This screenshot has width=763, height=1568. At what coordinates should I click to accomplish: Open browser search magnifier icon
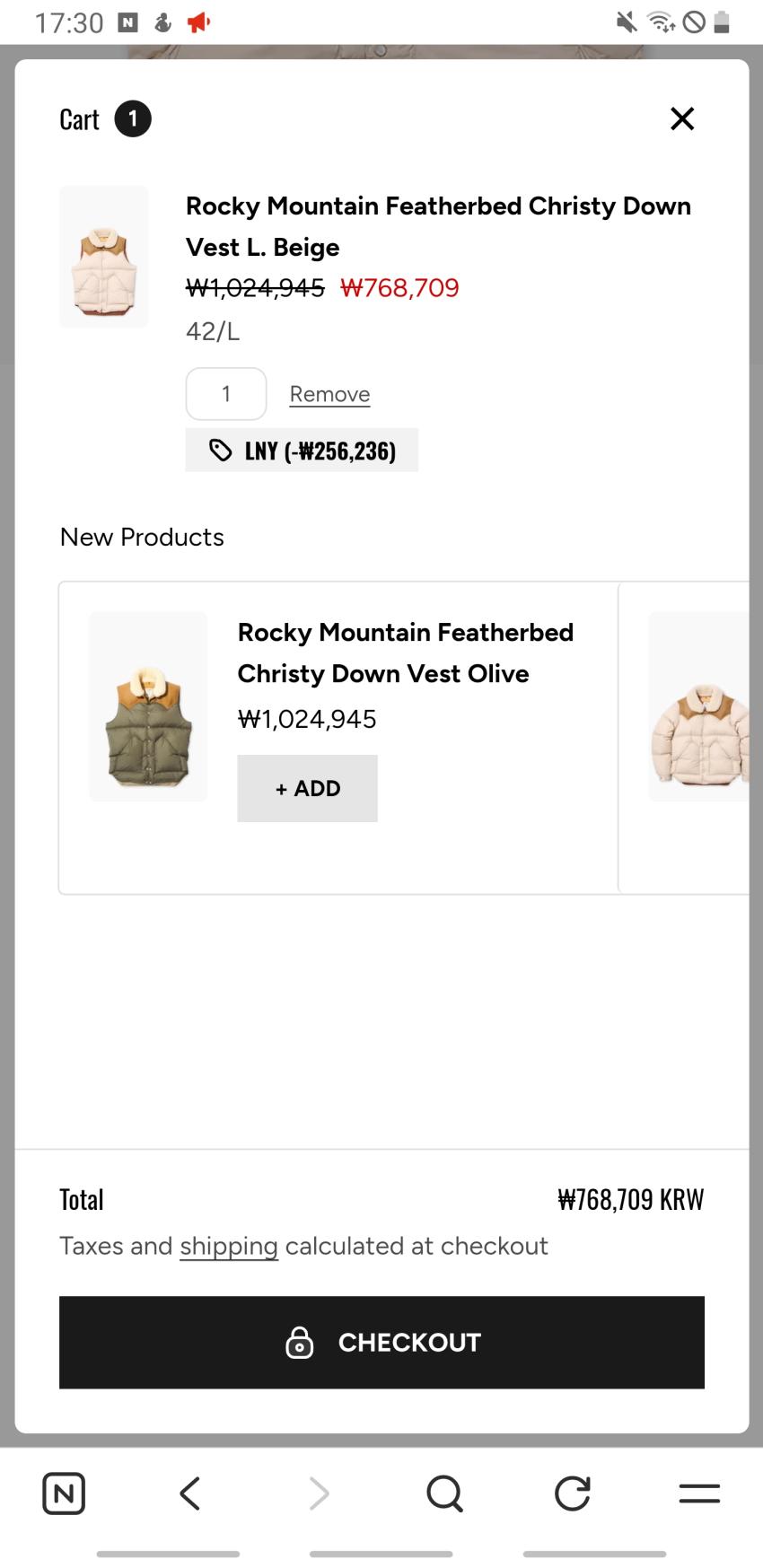444,1494
